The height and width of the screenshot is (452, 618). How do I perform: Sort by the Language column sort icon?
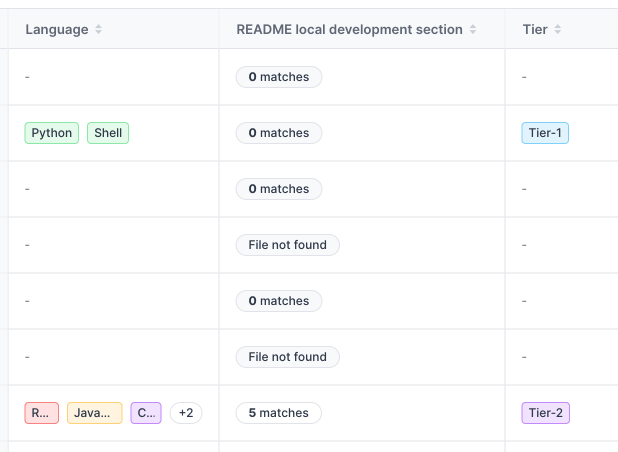99,30
